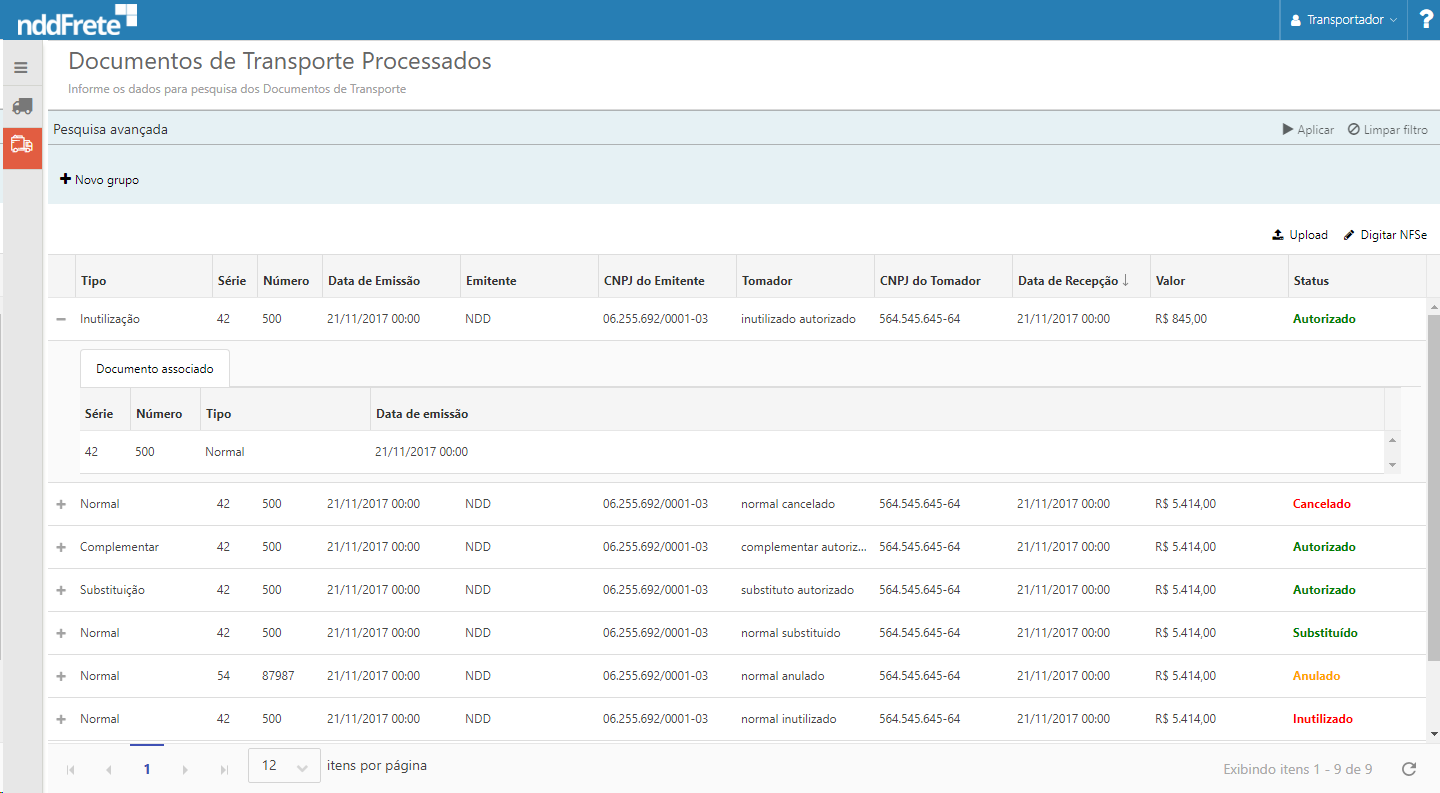Click the Upload button

pos(1300,235)
